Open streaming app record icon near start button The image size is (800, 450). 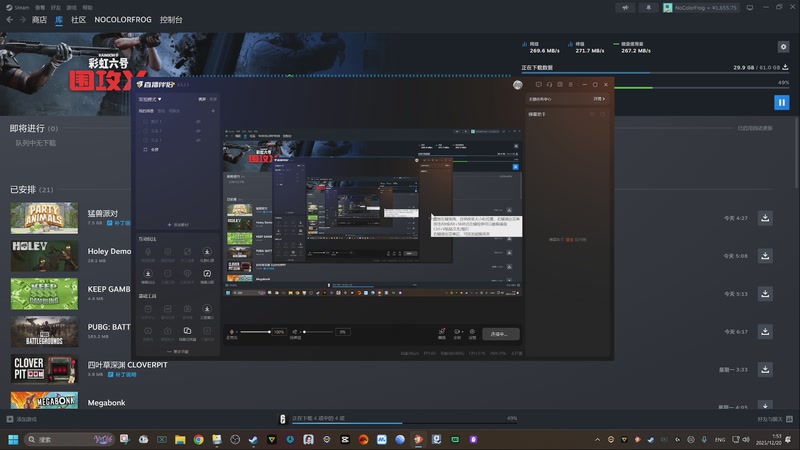pyautogui.click(x=457, y=333)
